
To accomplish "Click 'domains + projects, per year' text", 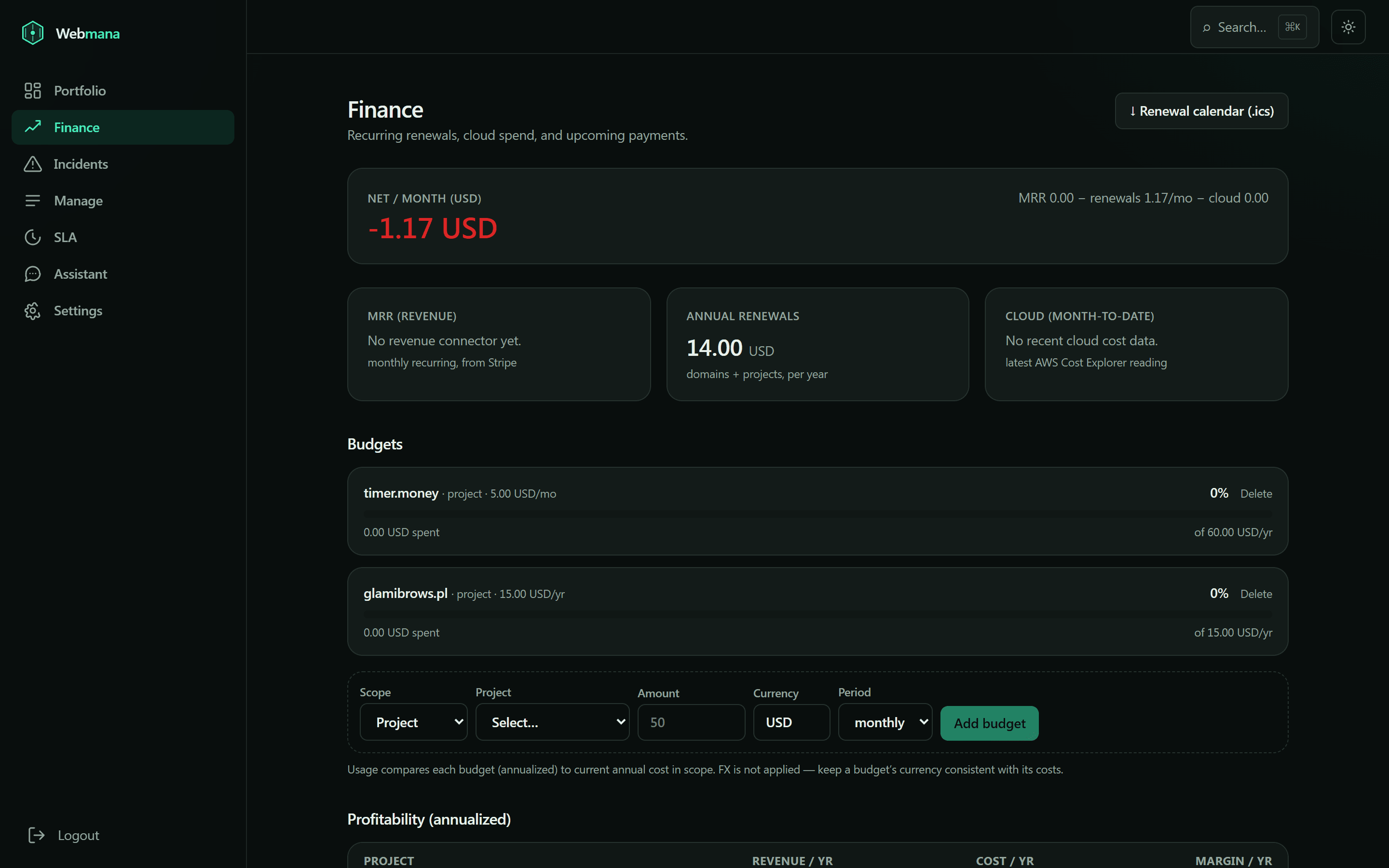I will (757, 374).
